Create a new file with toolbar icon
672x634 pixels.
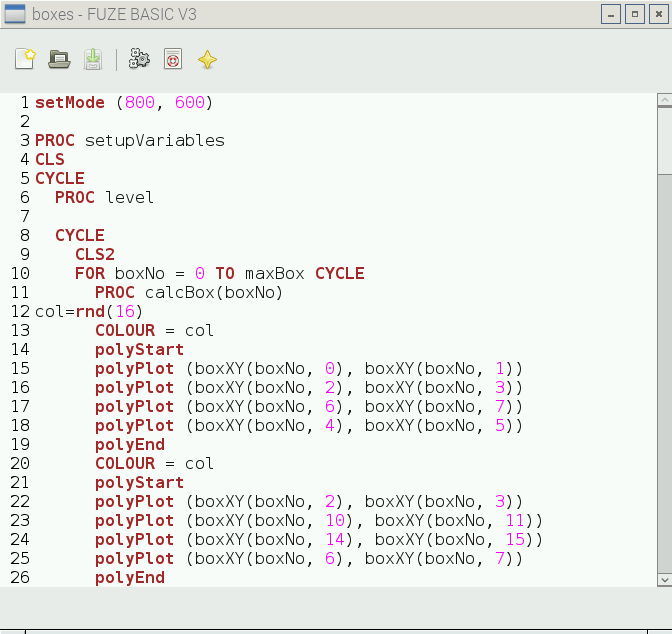pos(25,59)
